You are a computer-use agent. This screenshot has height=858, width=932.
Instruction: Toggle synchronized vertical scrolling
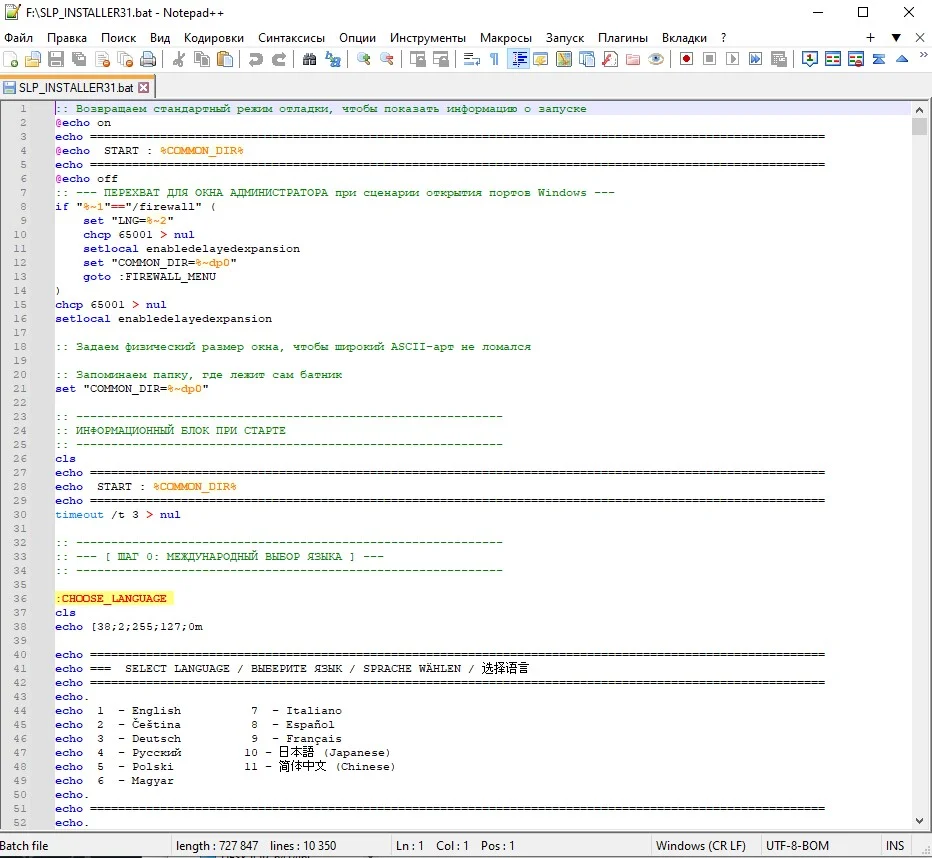[418, 59]
